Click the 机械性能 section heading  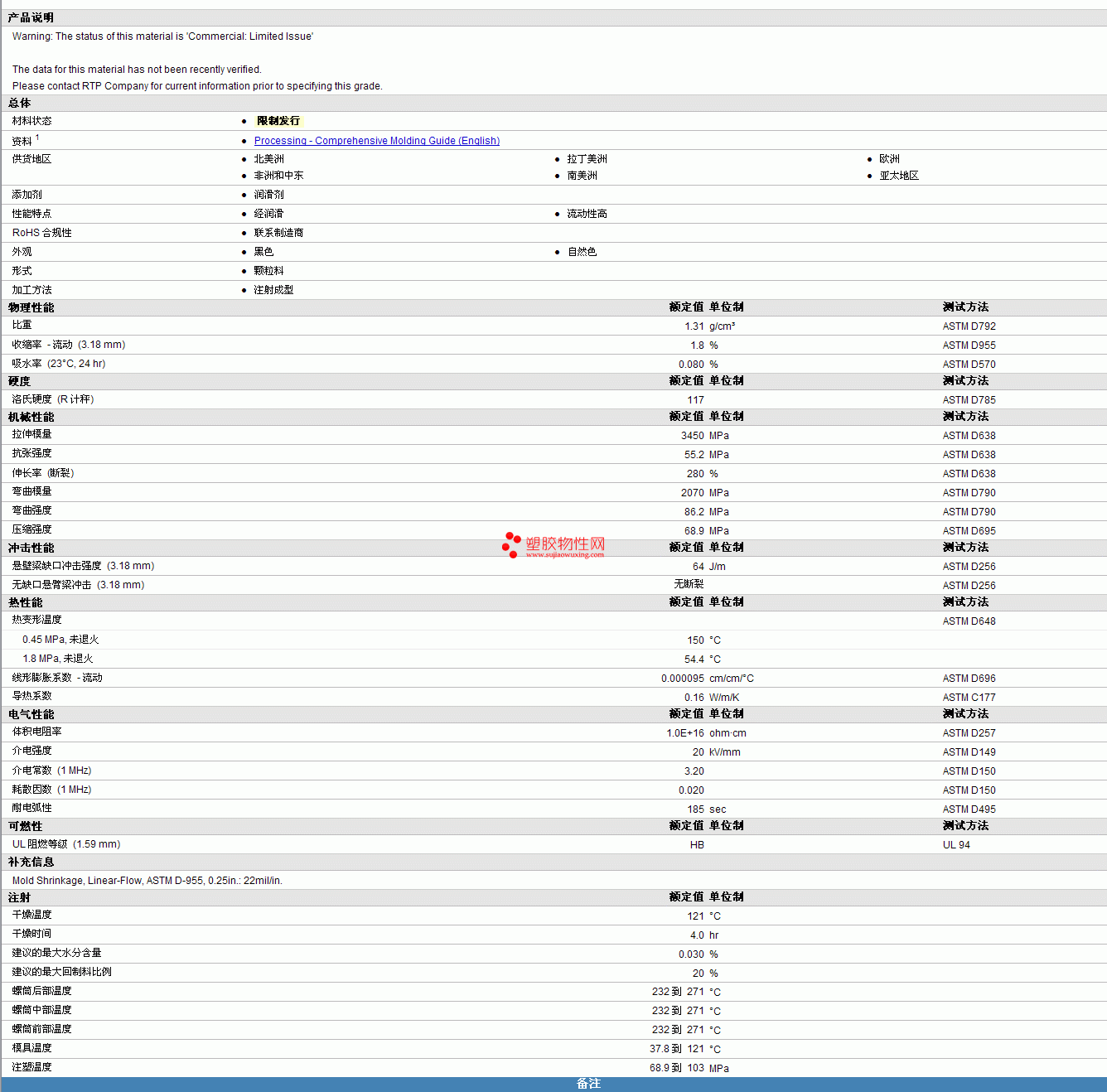31,417
